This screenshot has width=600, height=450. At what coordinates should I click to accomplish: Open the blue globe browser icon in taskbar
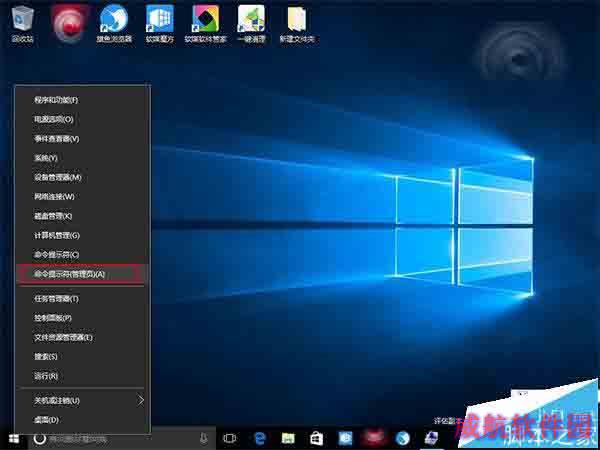click(x=403, y=439)
